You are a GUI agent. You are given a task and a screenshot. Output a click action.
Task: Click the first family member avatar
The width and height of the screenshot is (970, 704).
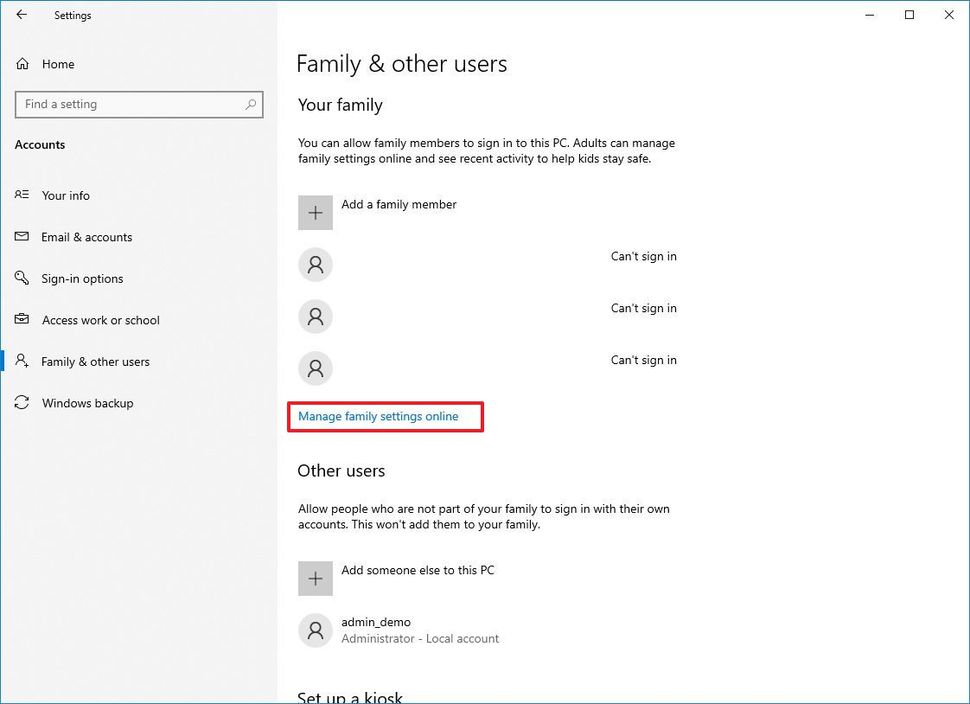pyautogui.click(x=315, y=265)
